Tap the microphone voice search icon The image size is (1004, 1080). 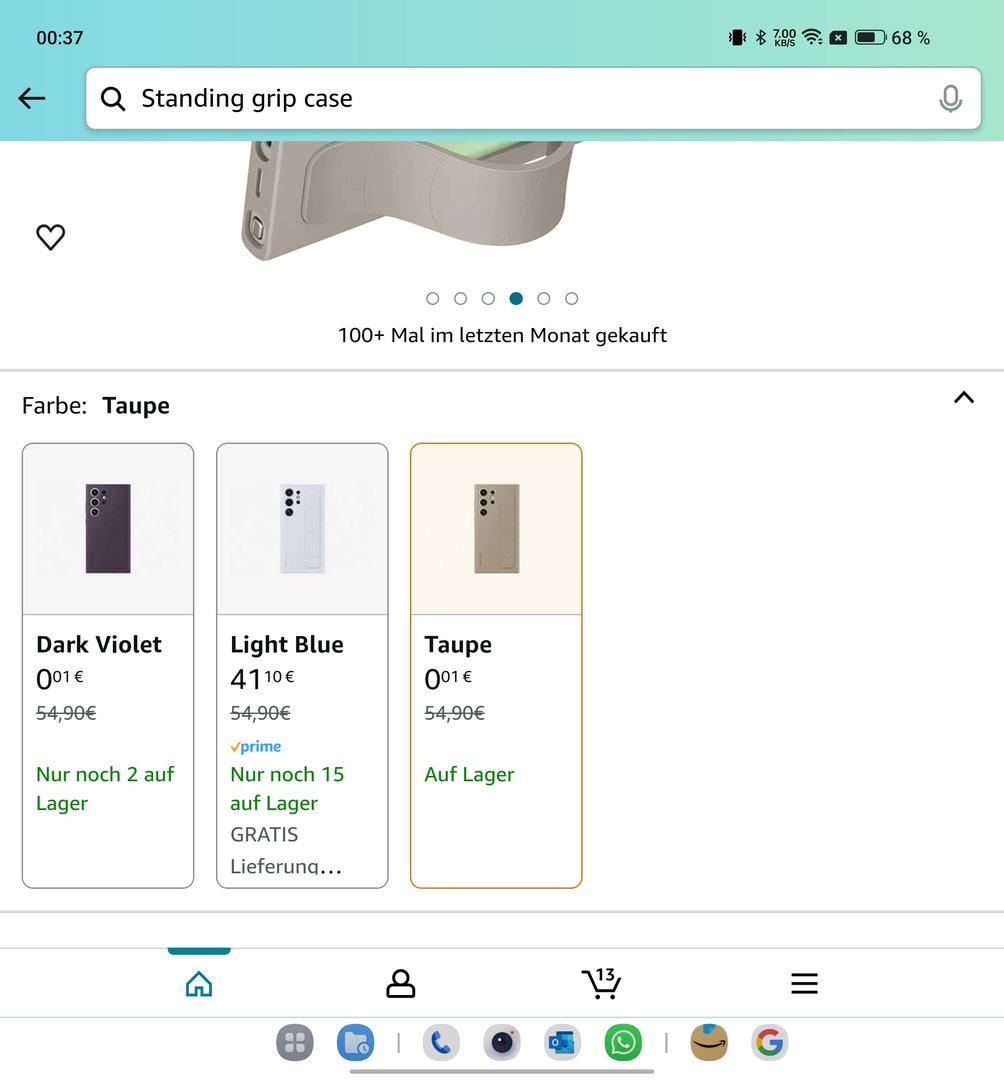[950, 98]
